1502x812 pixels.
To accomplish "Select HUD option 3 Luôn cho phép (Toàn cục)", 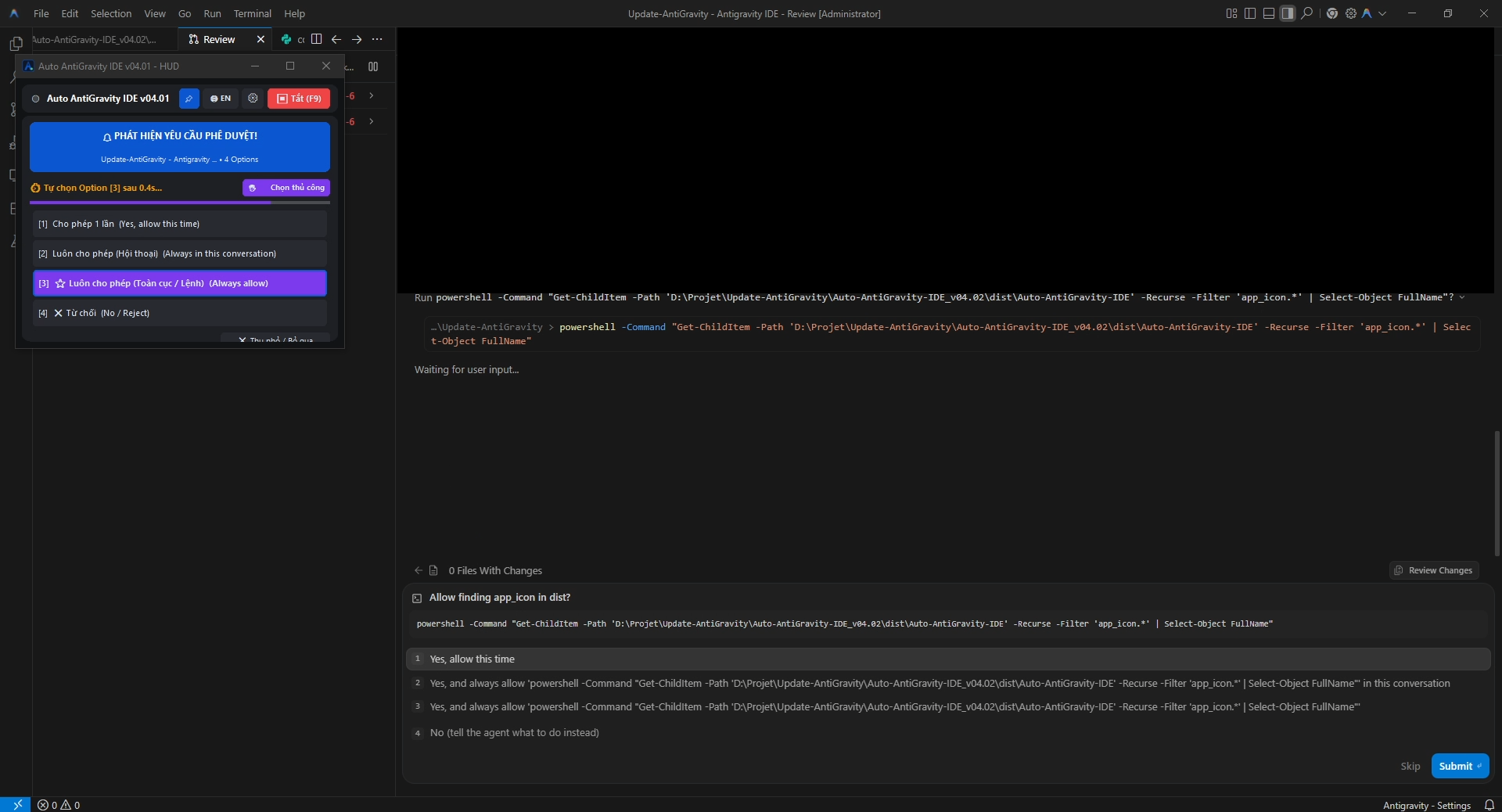I will click(x=180, y=283).
